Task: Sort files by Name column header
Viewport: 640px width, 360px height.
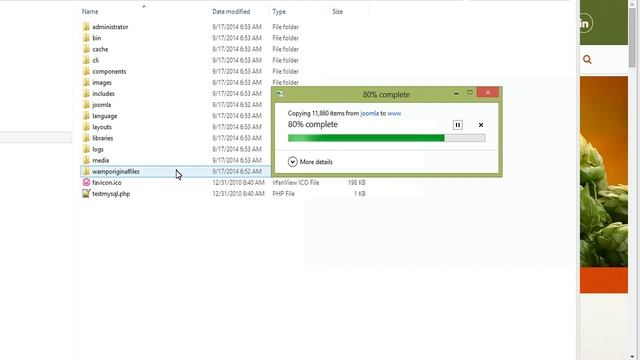Action: pos(90,12)
